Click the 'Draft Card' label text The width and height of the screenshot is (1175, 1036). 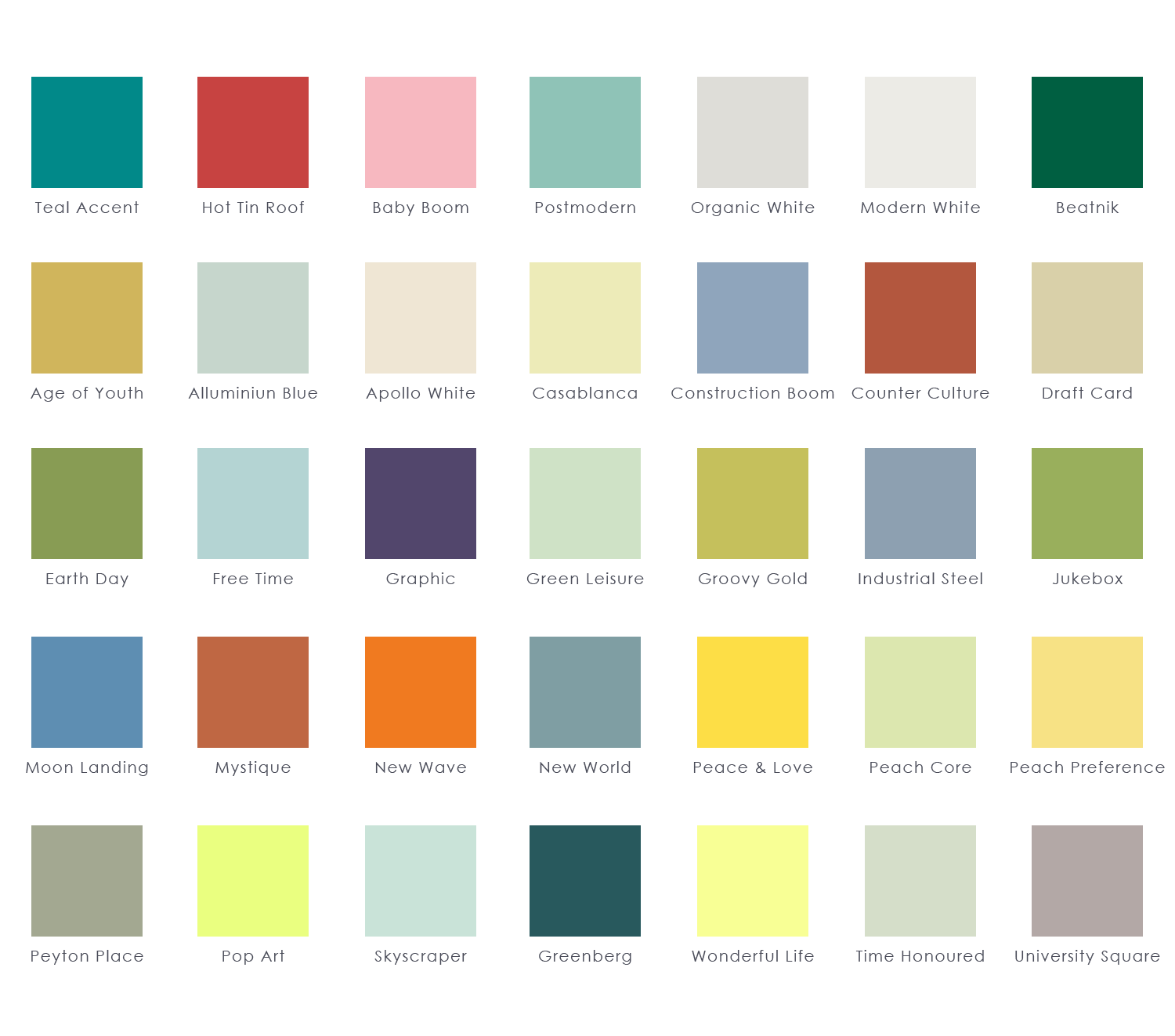[x=1087, y=393]
